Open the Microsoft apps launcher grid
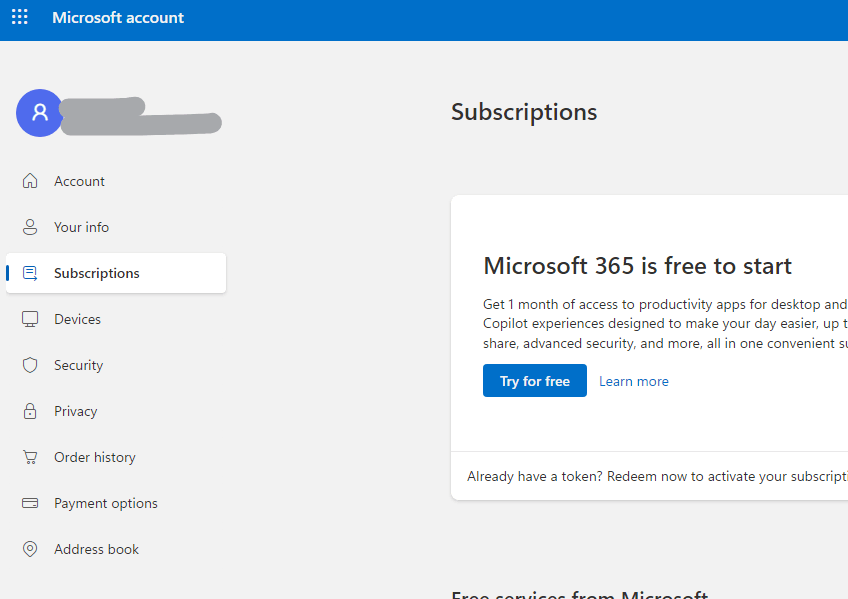848x599 pixels. (19, 17)
